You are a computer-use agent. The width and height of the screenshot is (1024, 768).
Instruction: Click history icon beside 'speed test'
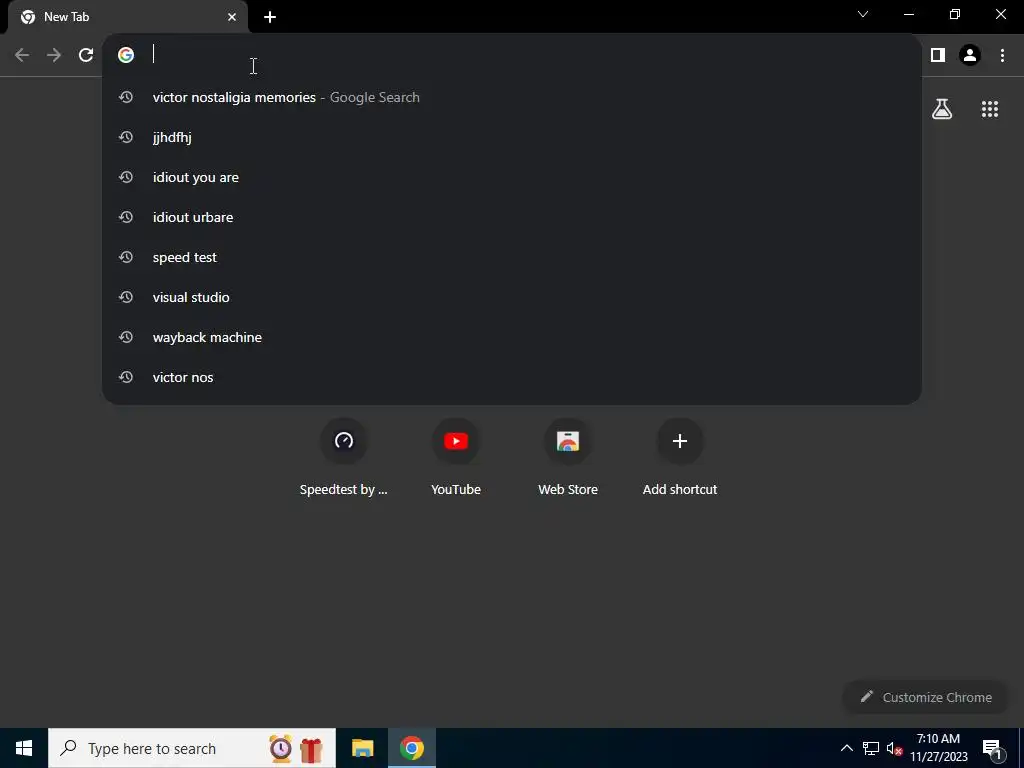(x=126, y=257)
